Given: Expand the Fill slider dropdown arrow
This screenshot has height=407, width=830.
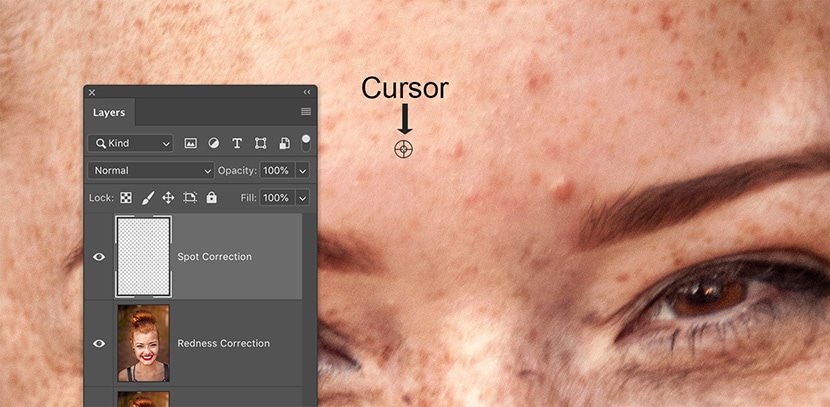Looking at the screenshot, I should click(302, 198).
